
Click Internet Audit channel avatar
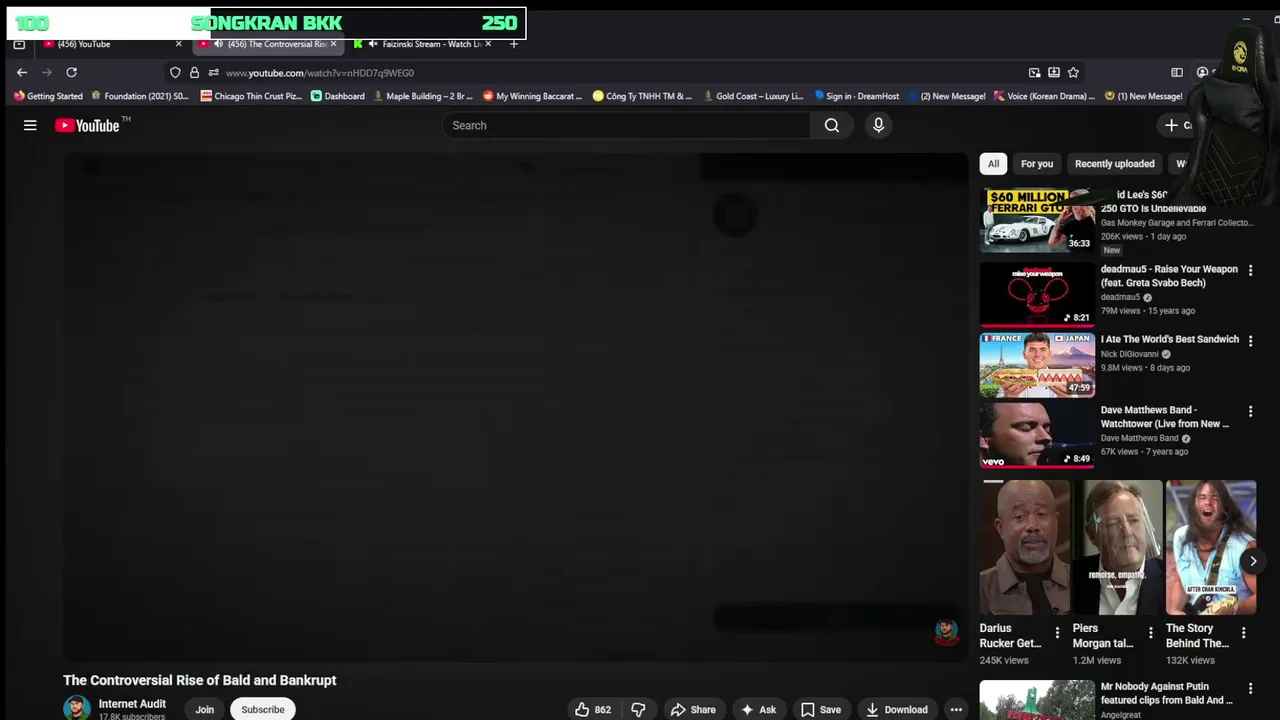(76, 708)
